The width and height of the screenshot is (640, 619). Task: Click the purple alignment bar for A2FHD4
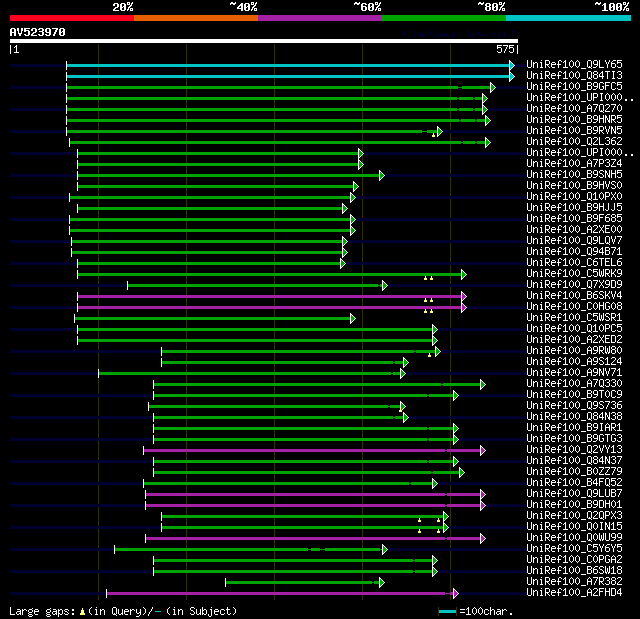280,594
